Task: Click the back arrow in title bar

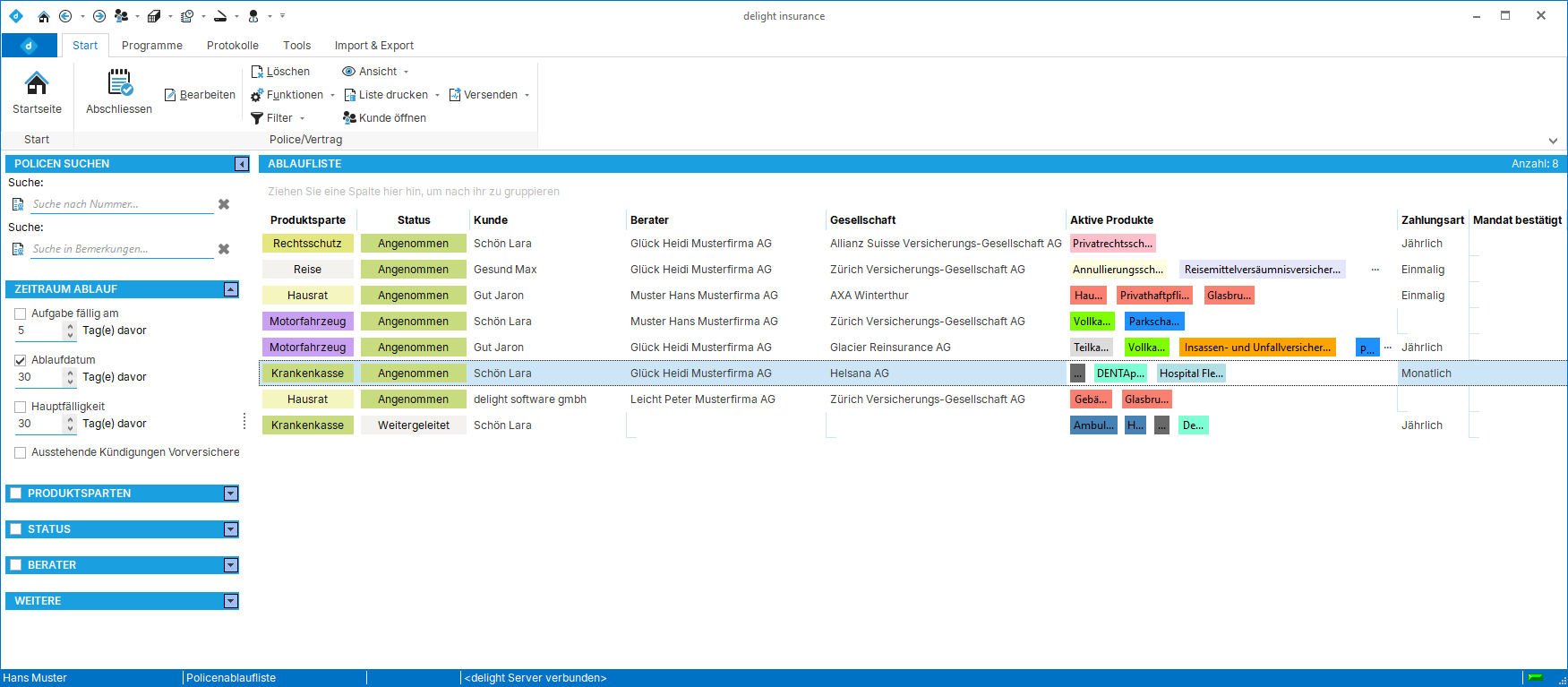Action: (x=65, y=16)
